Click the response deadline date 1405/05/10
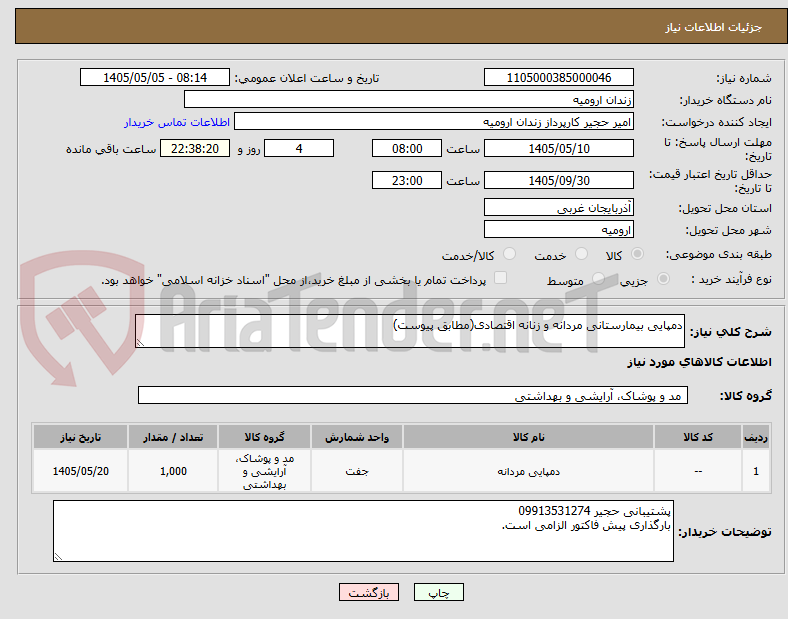 pyautogui.click(x=559, y=148)
